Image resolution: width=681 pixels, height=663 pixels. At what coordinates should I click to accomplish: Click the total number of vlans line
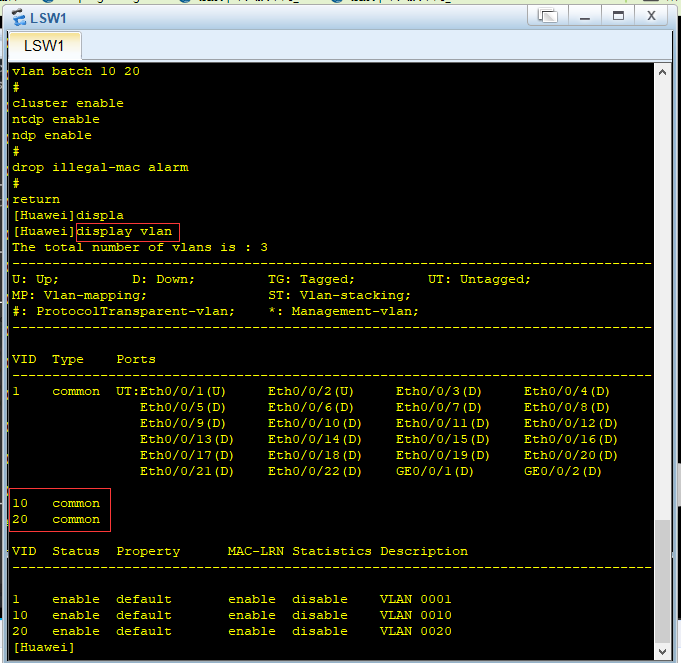point(140,247)
